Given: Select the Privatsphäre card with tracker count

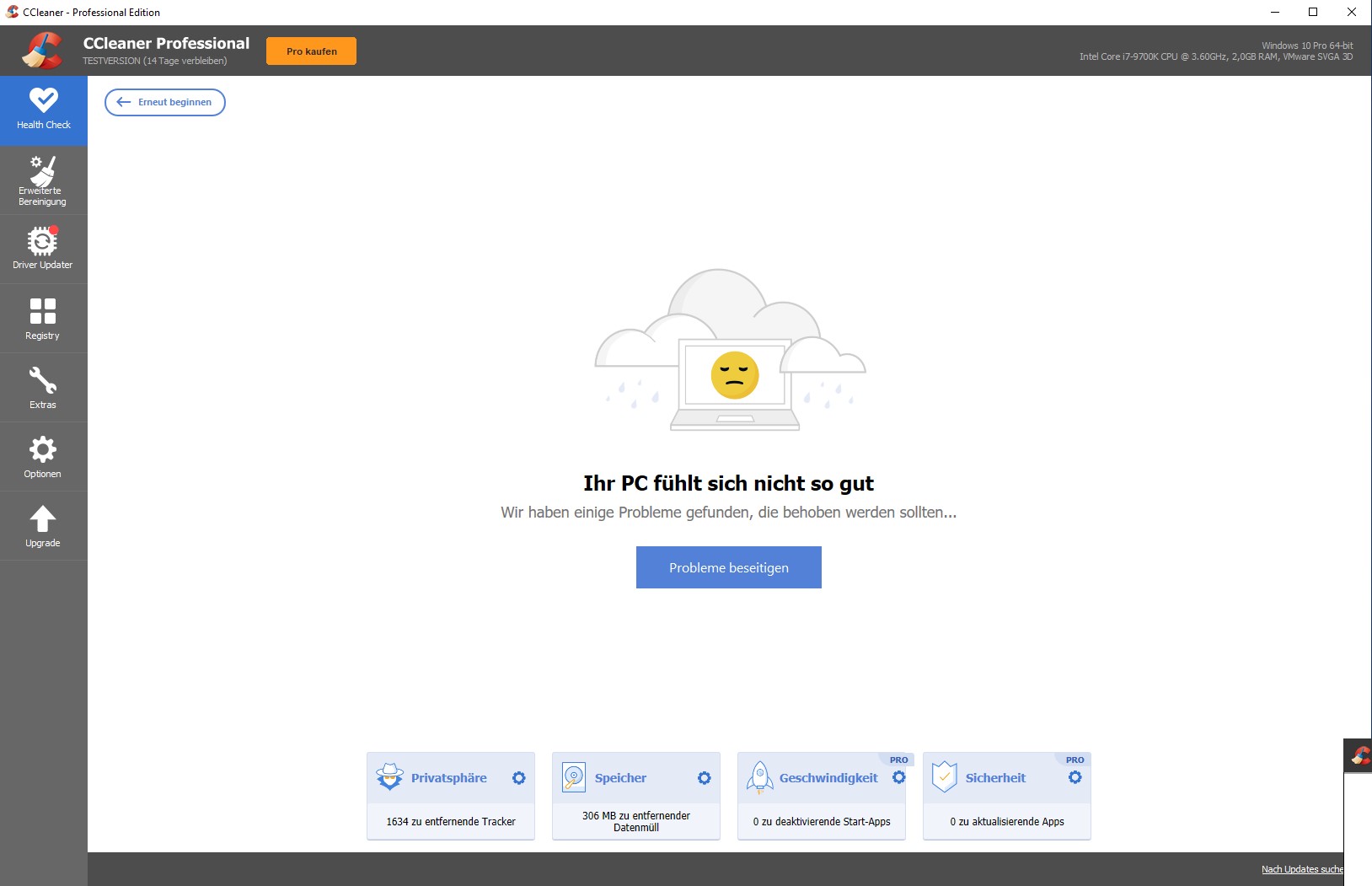Looking at the screenshot, I should pos(451,821).
